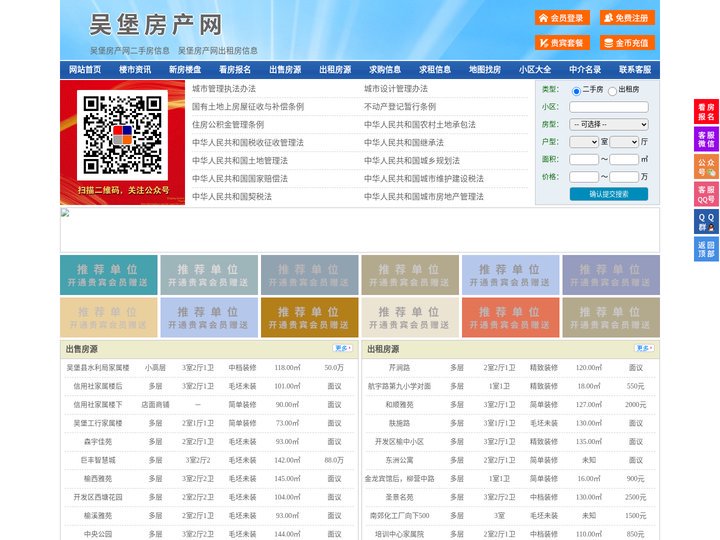Open the 中华人民共和国契税法 link
Screen dimensions: 720x540
click(x=232, y=197)
